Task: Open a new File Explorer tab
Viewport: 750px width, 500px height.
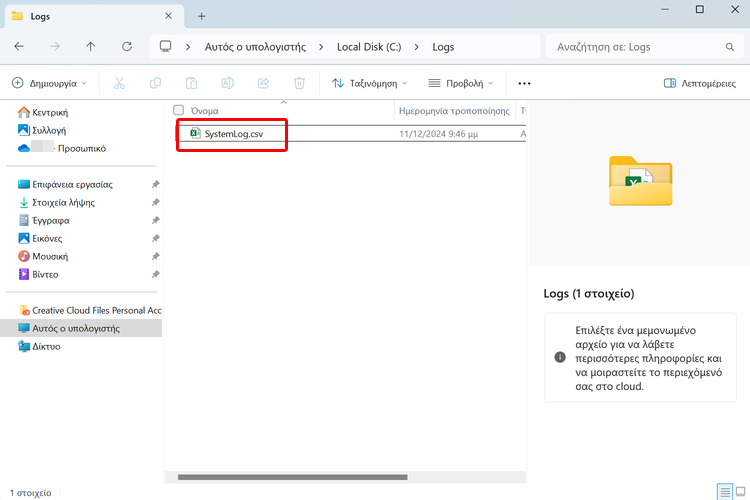Action: [x=201, y=16]
